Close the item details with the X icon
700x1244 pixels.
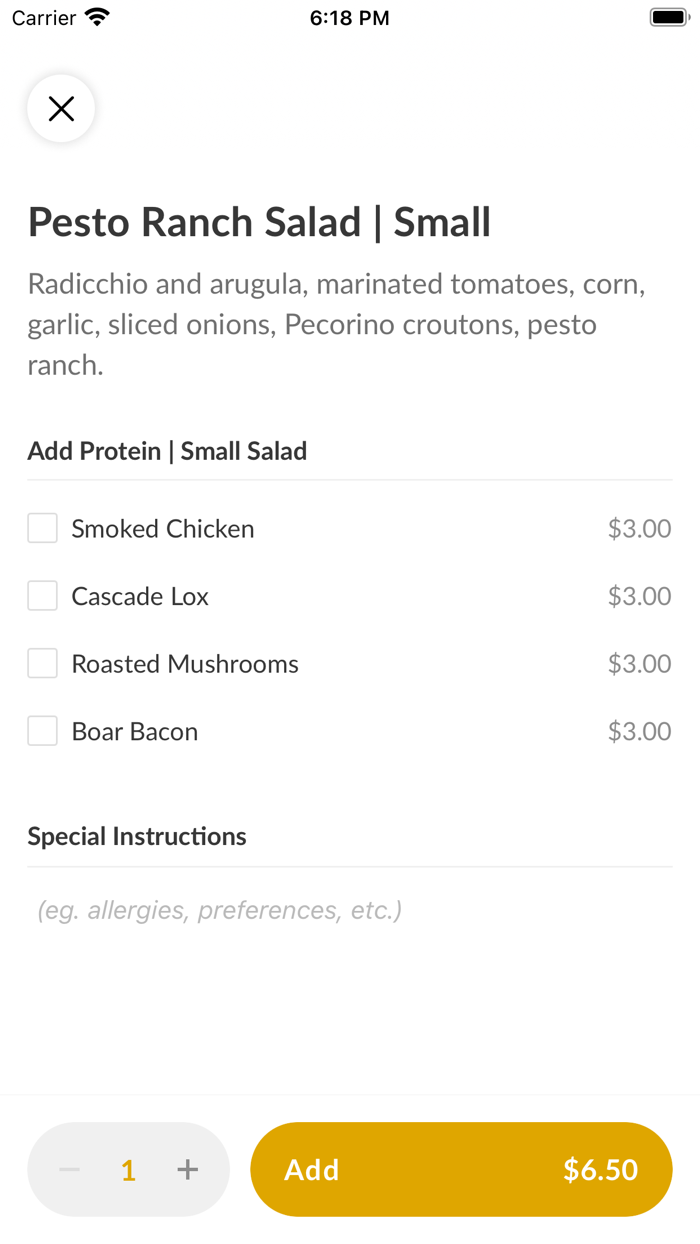[x=61, y=108]
